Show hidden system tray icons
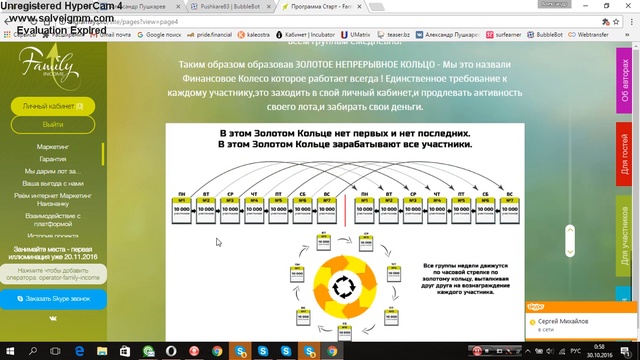 click(x=528, y=351)
